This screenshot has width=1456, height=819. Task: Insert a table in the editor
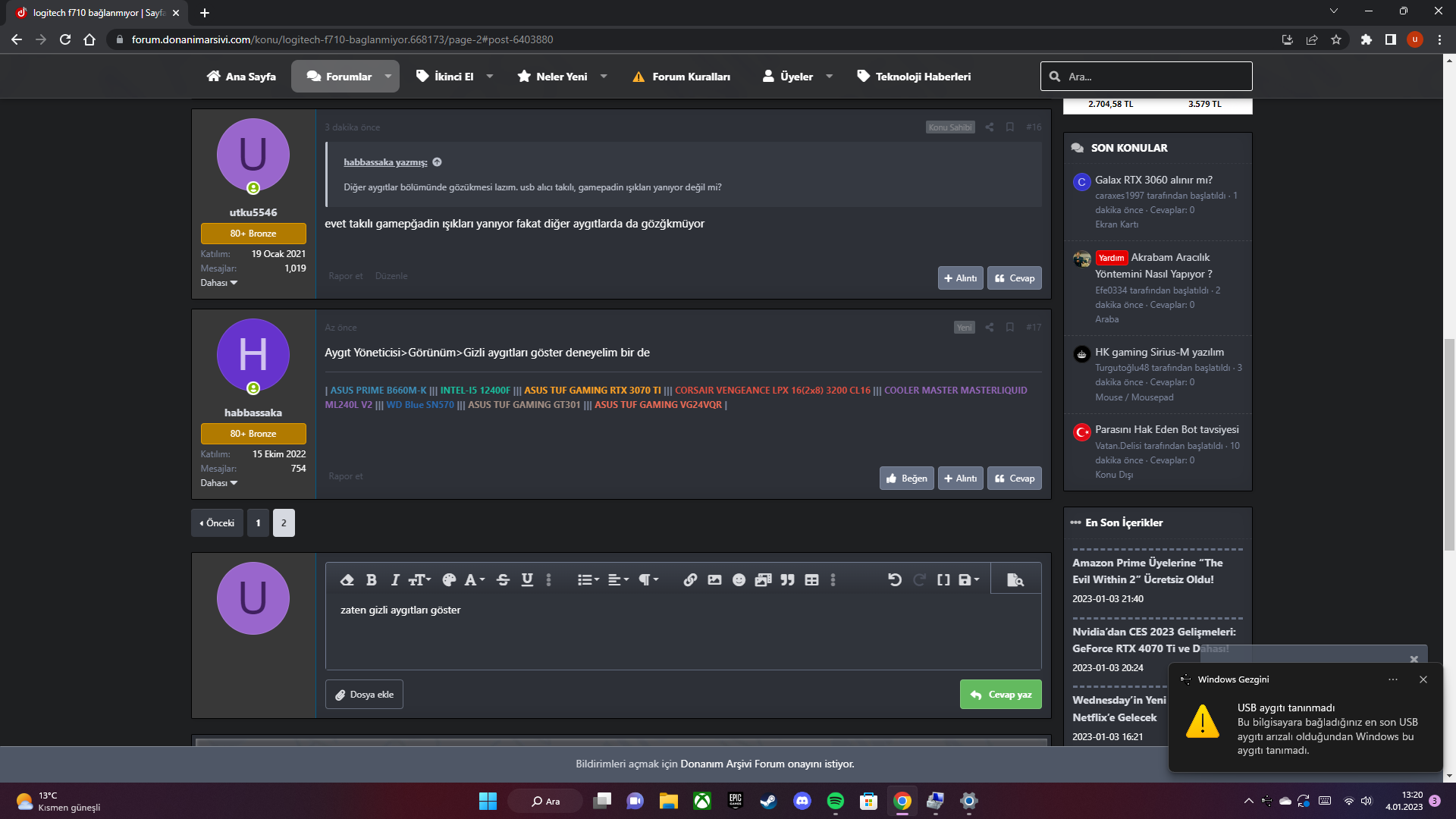point(811,580)
